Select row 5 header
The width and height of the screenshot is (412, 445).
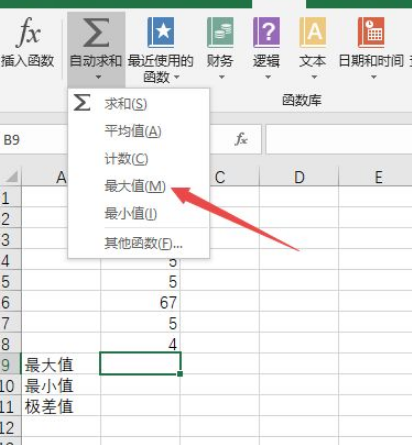pyautogui.click(x=10, y=282)
